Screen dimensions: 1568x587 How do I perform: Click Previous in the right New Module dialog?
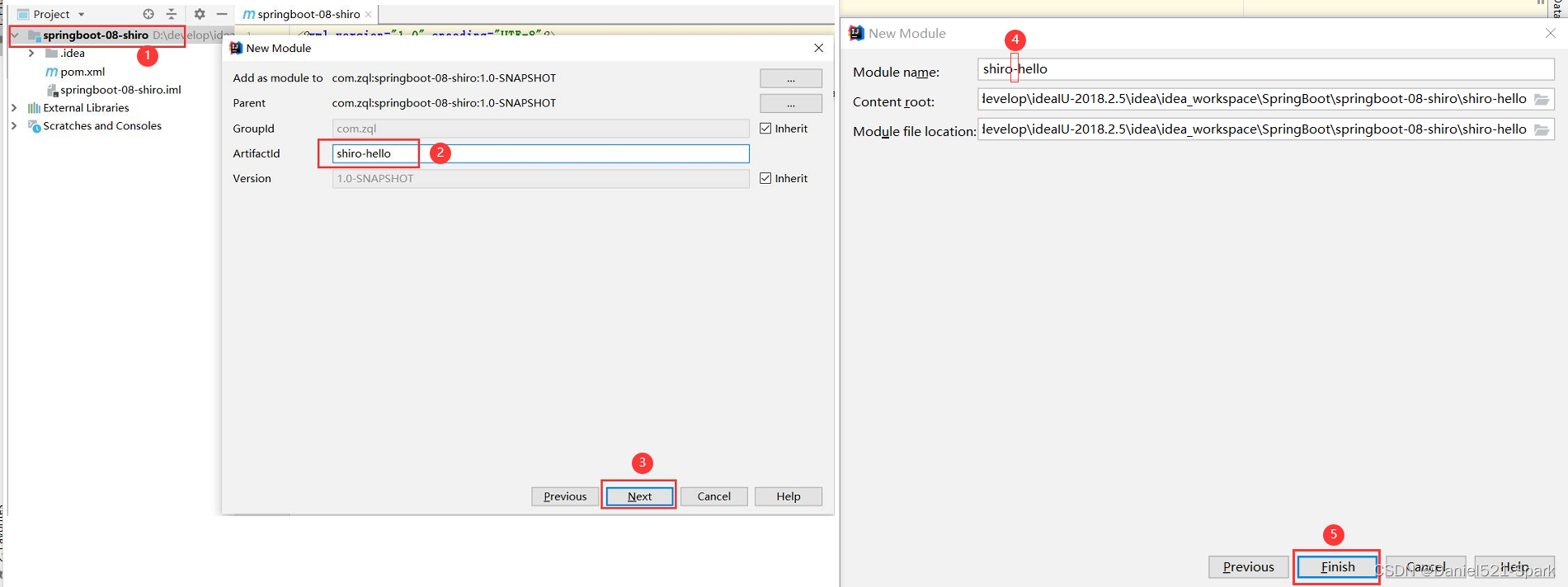point(1248,567)
